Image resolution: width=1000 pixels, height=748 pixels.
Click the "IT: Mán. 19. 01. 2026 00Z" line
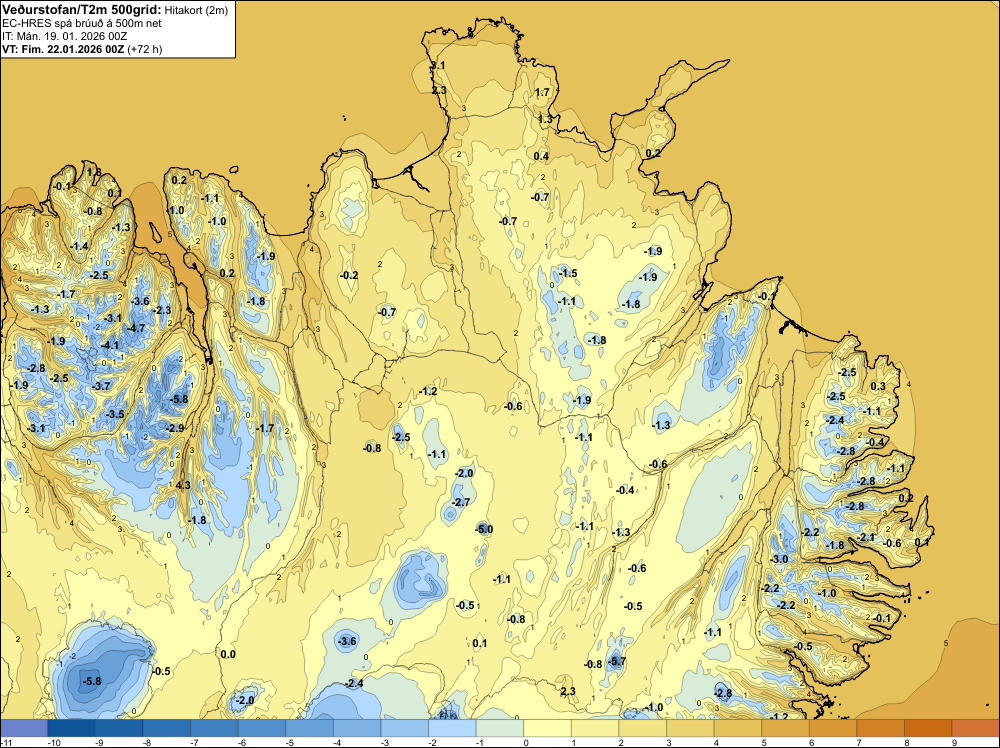click(x=64, y=36)
